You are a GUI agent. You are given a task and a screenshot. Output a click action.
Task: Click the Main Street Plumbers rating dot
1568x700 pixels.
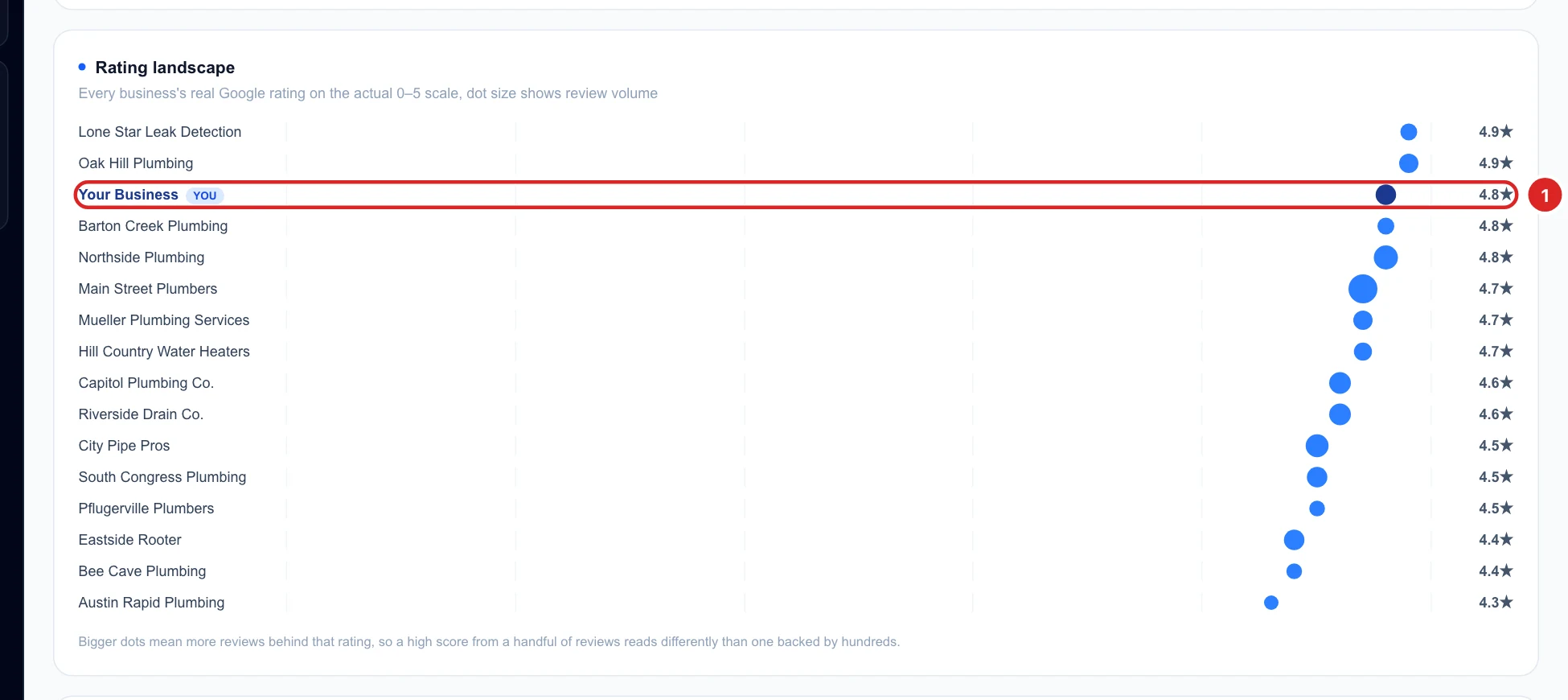tap(1363, 289)
